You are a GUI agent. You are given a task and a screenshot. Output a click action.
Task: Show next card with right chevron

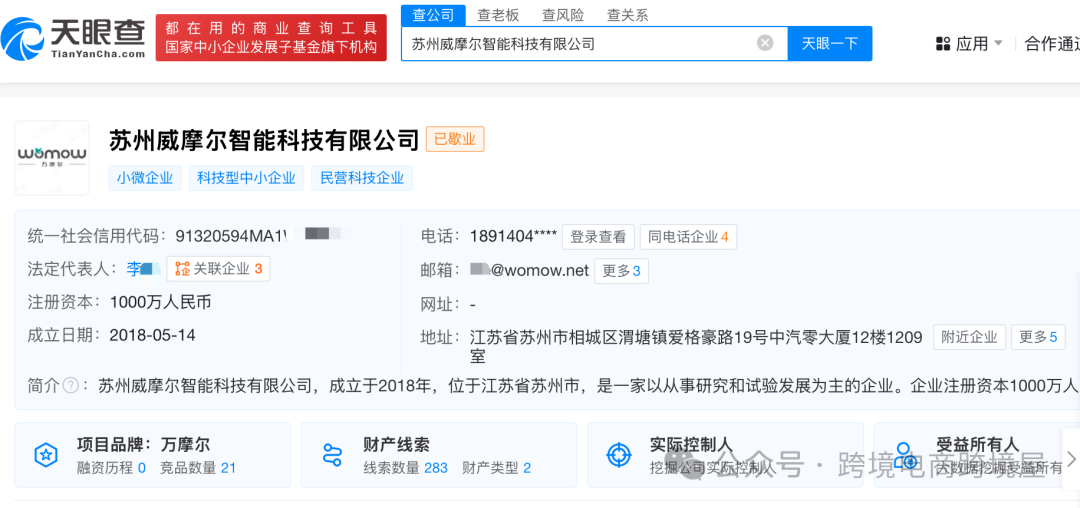coord(1071,458)
